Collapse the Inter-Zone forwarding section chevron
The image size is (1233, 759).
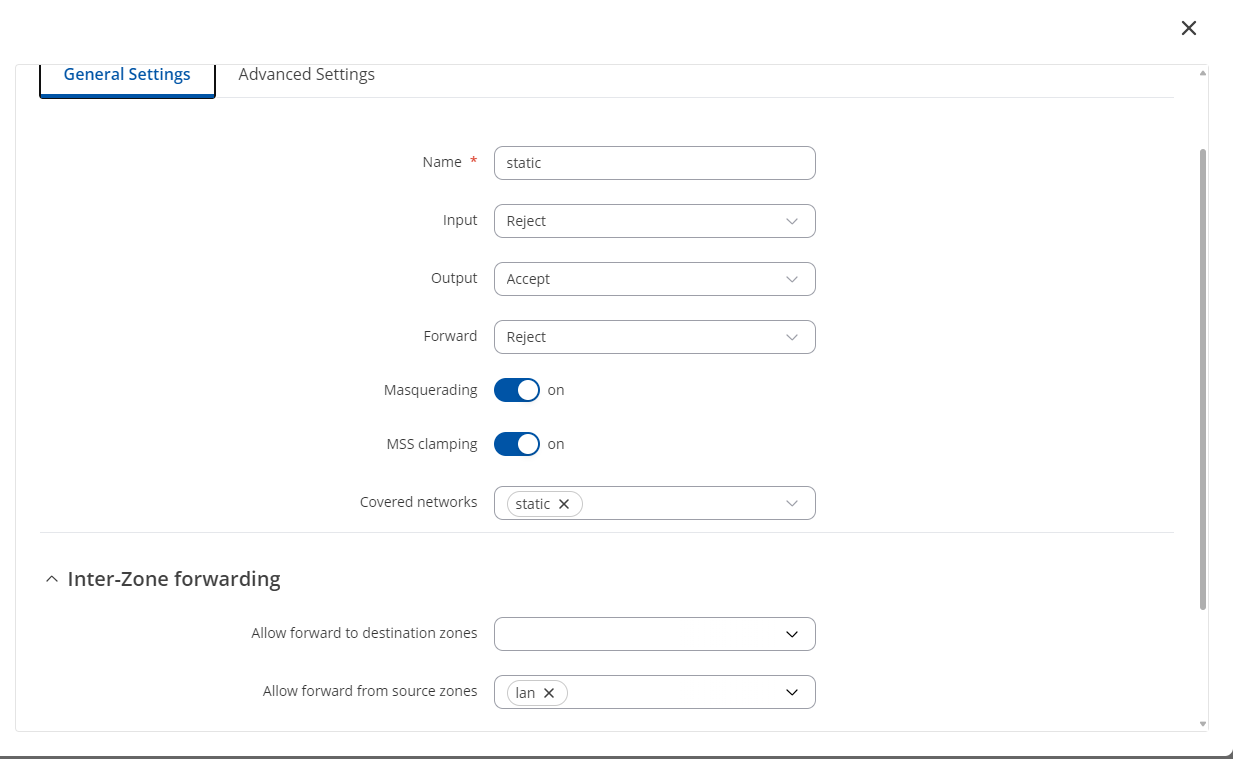52,579
